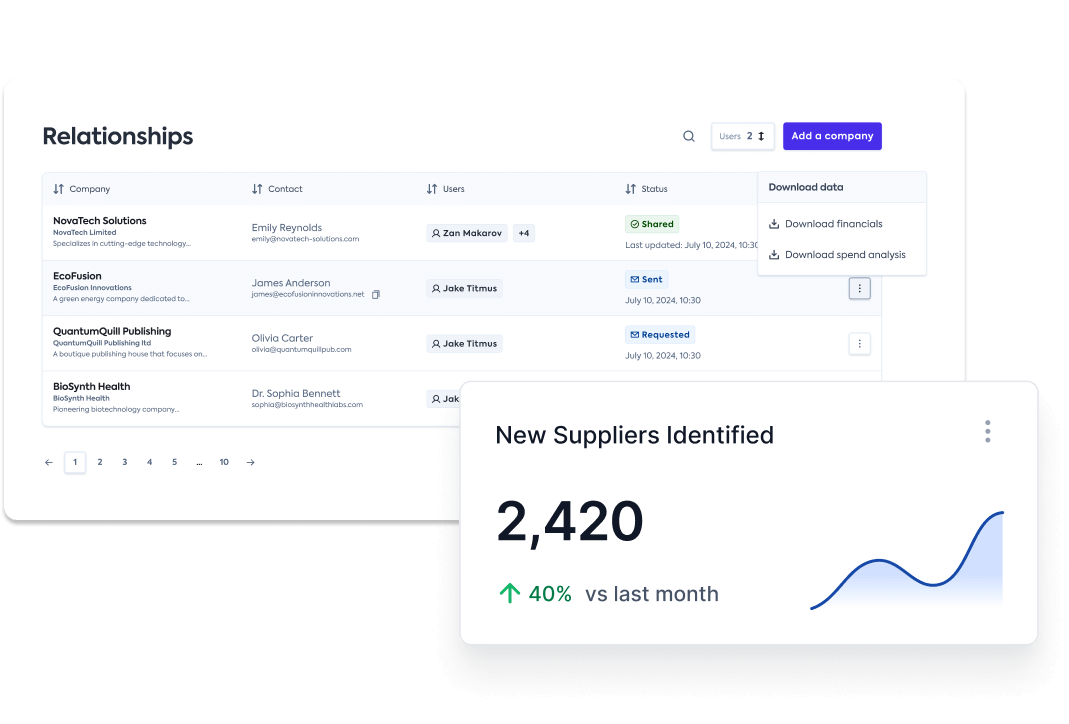
Task: Sort table by Company column
Action: (x=82, y=189)
